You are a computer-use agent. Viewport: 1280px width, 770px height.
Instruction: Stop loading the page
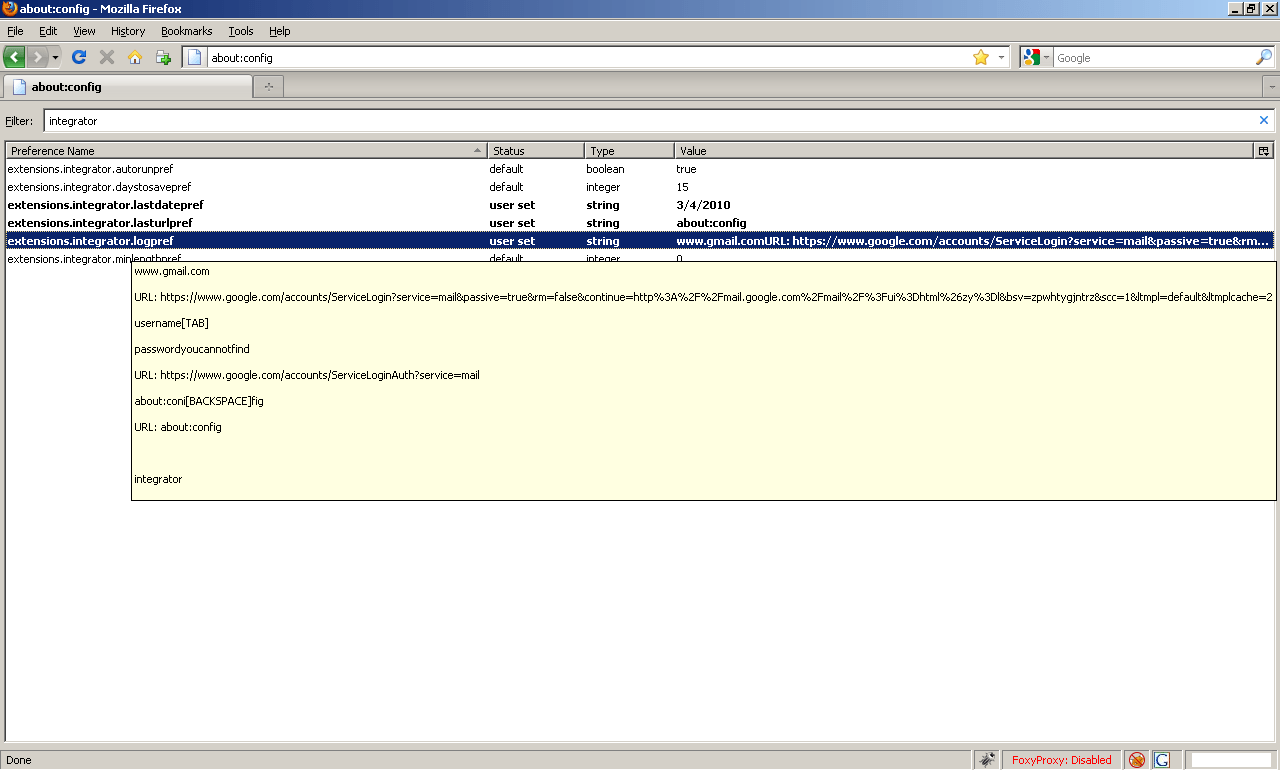106,57
